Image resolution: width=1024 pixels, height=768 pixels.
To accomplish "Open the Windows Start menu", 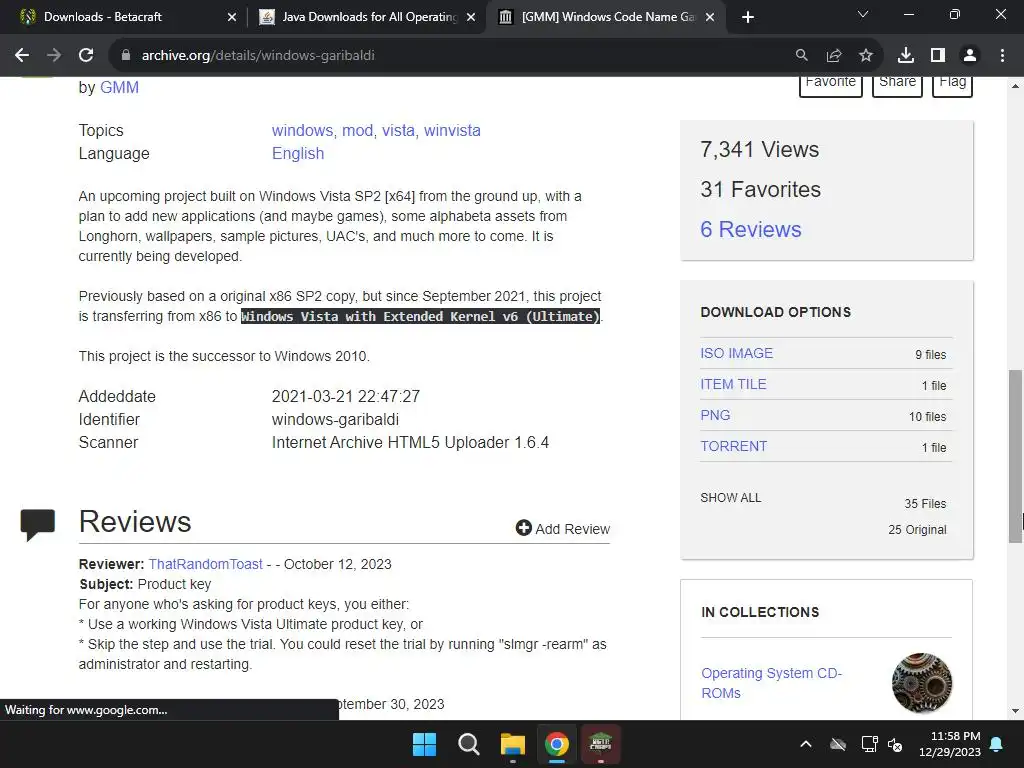I will pos(424,744).
